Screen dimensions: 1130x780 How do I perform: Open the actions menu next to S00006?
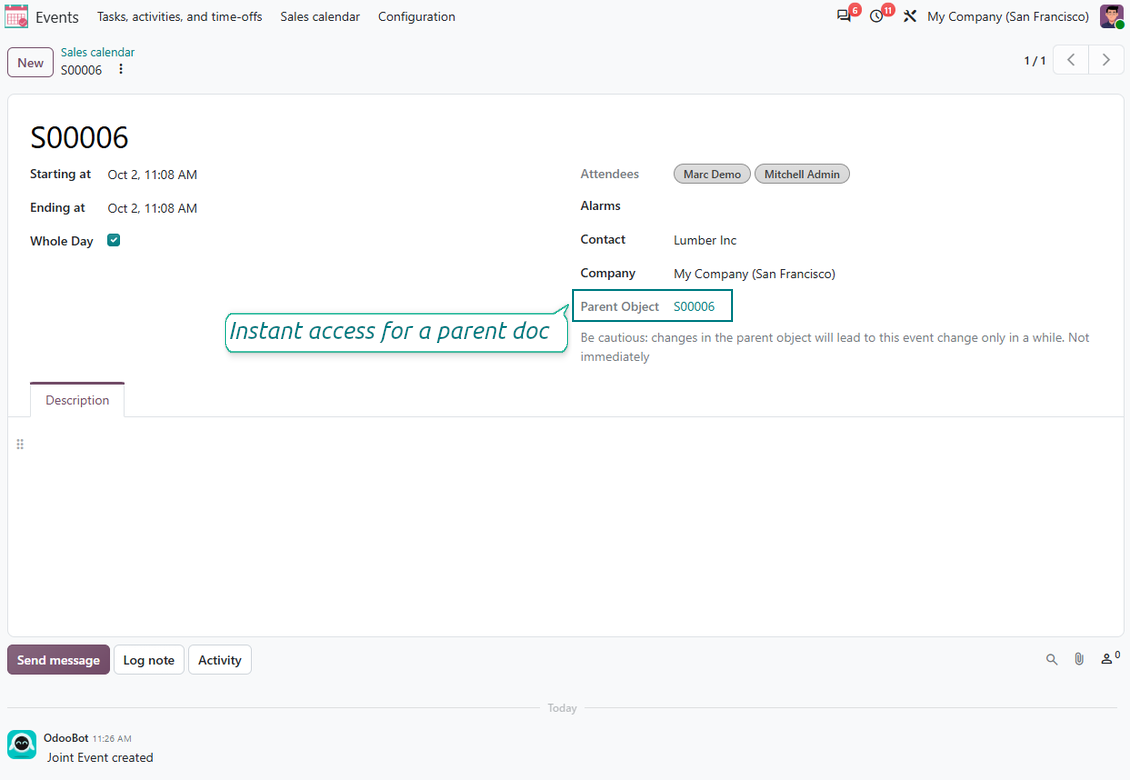coord(121,69)
